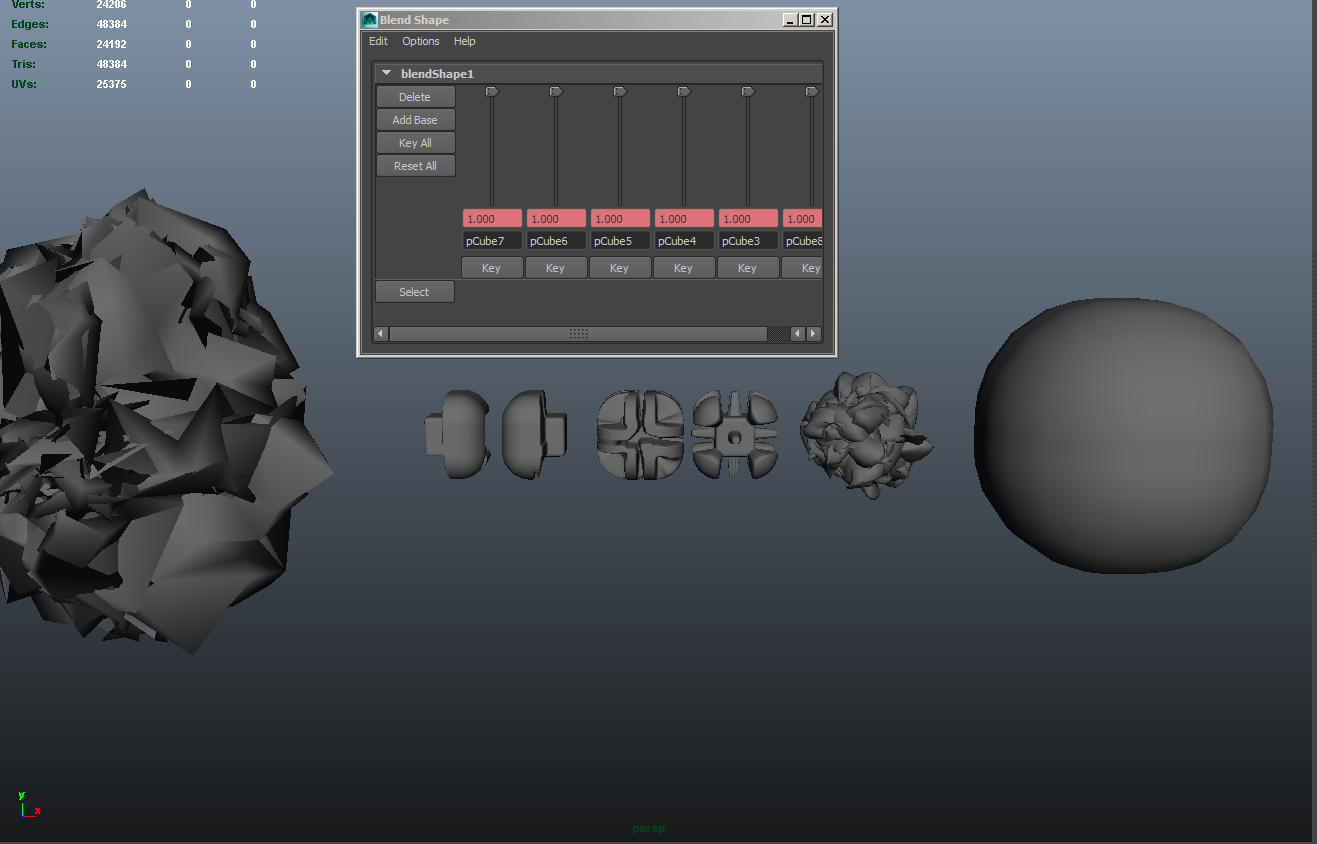Click the pCube7 weight value field
Image resolution: width=1317 pixels, height=844 pixels.
[x=491, y=218]
